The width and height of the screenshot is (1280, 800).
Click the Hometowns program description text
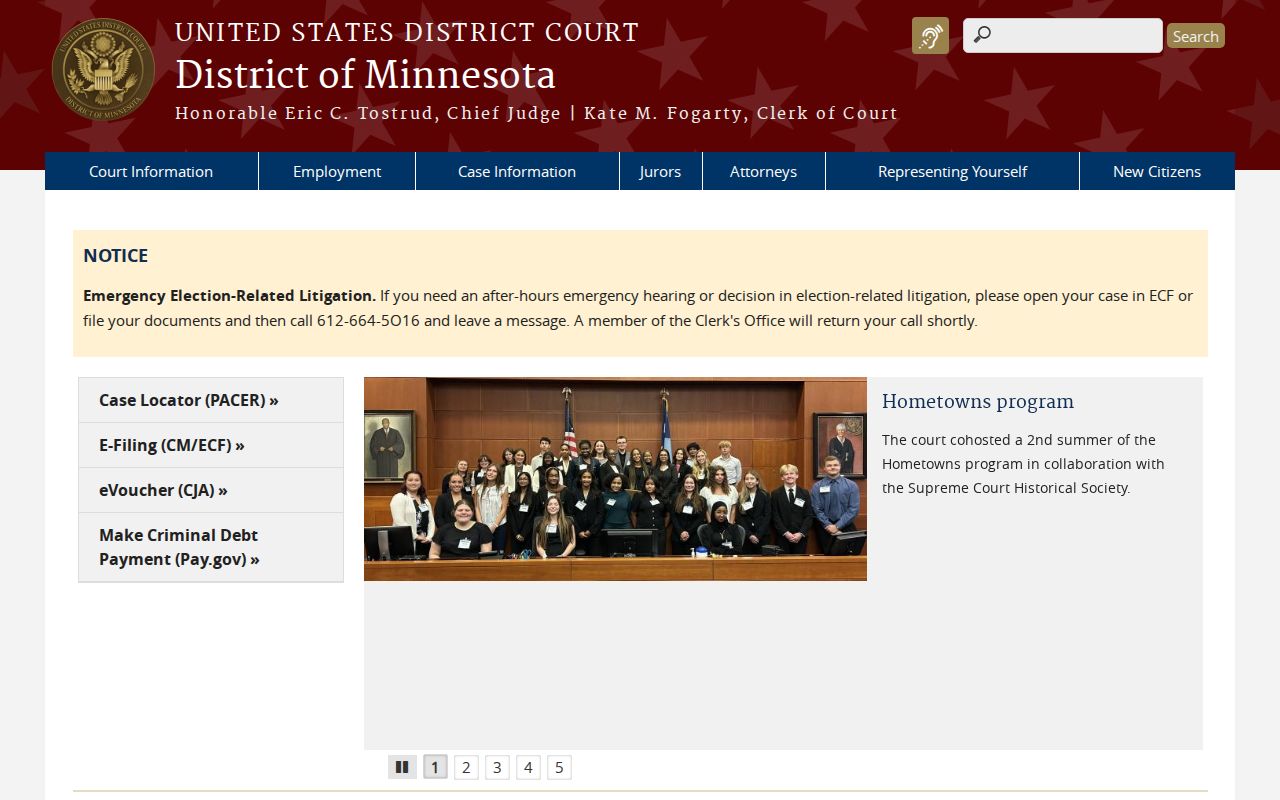[x=1023, y=464]
